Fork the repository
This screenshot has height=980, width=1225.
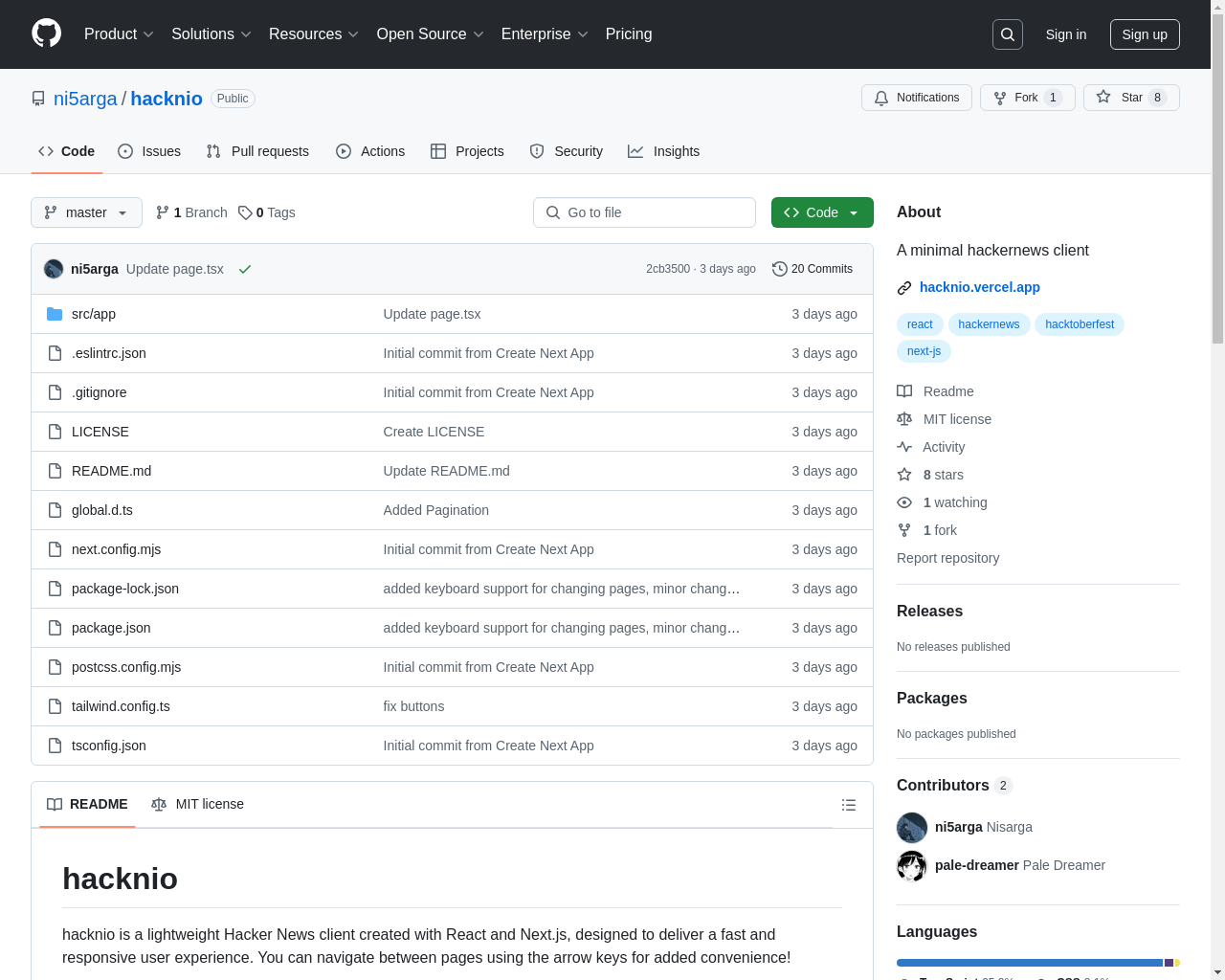tap(1028, 98)
